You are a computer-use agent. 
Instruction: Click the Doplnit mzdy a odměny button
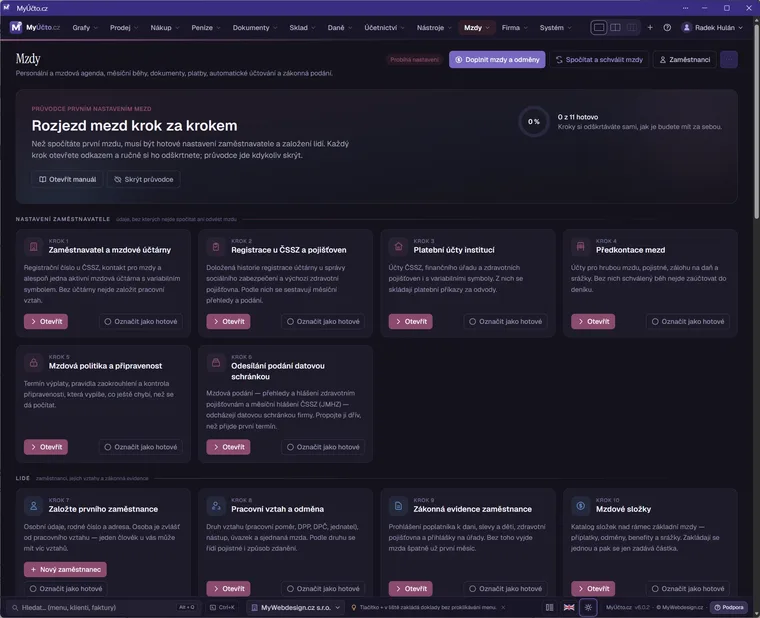pyautogui.click(x=497, y=60)
